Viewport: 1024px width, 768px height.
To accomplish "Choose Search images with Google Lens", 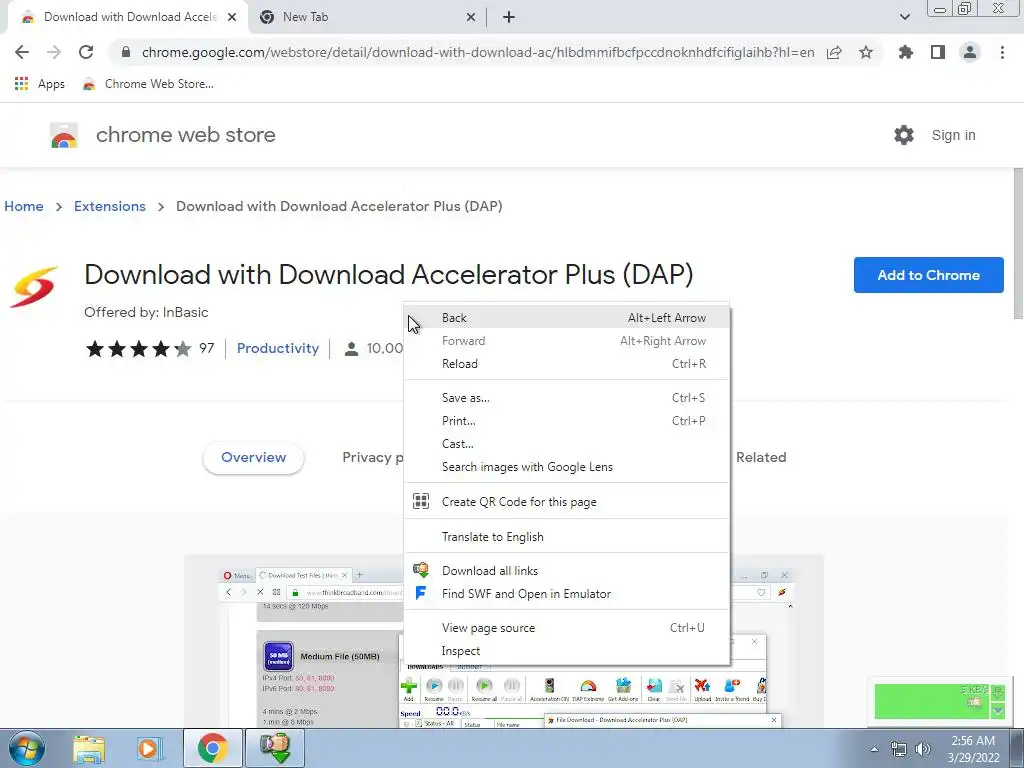I will click(566, 467).
